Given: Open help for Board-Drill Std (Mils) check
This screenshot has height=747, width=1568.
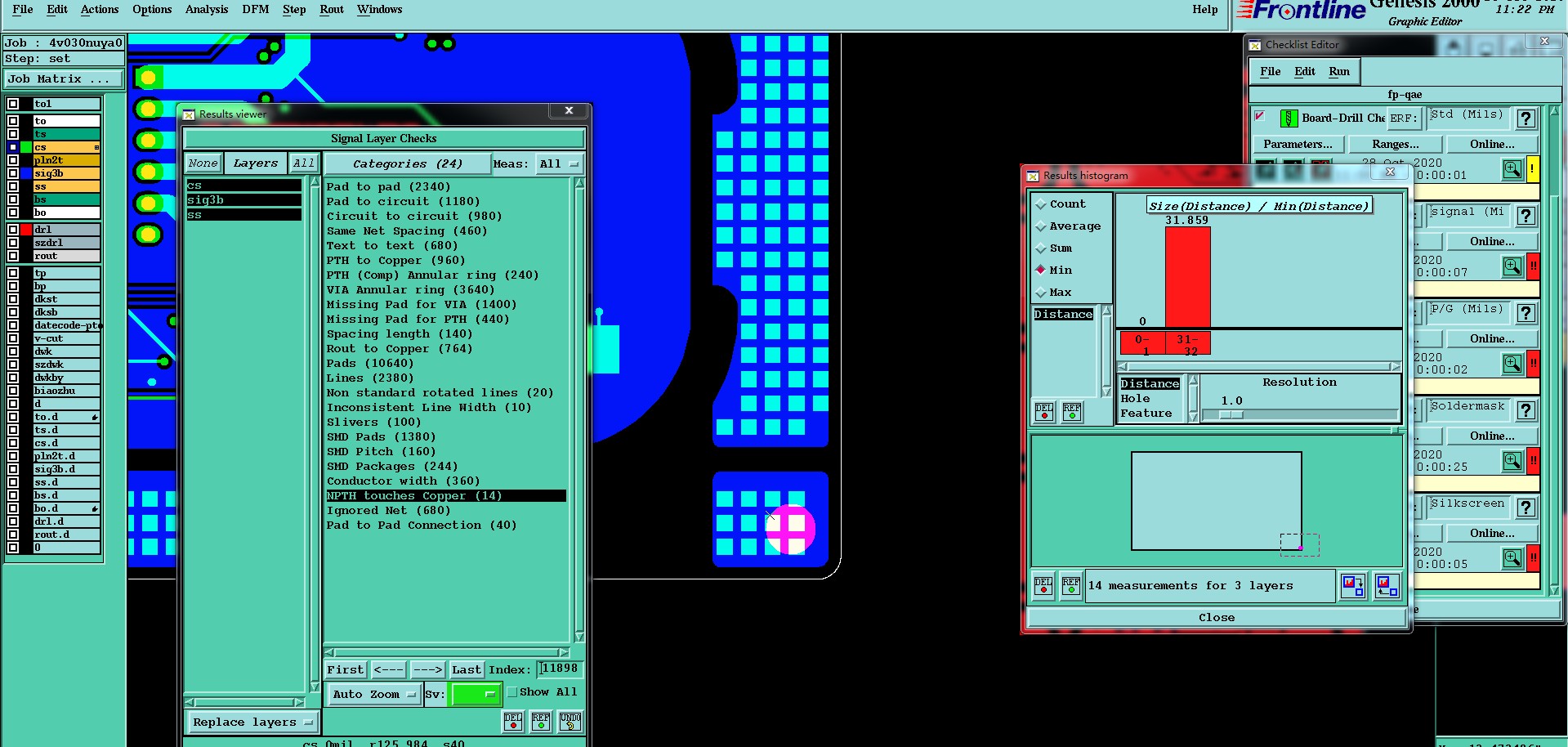Looking at the screenshot, I should point(1526,119).
